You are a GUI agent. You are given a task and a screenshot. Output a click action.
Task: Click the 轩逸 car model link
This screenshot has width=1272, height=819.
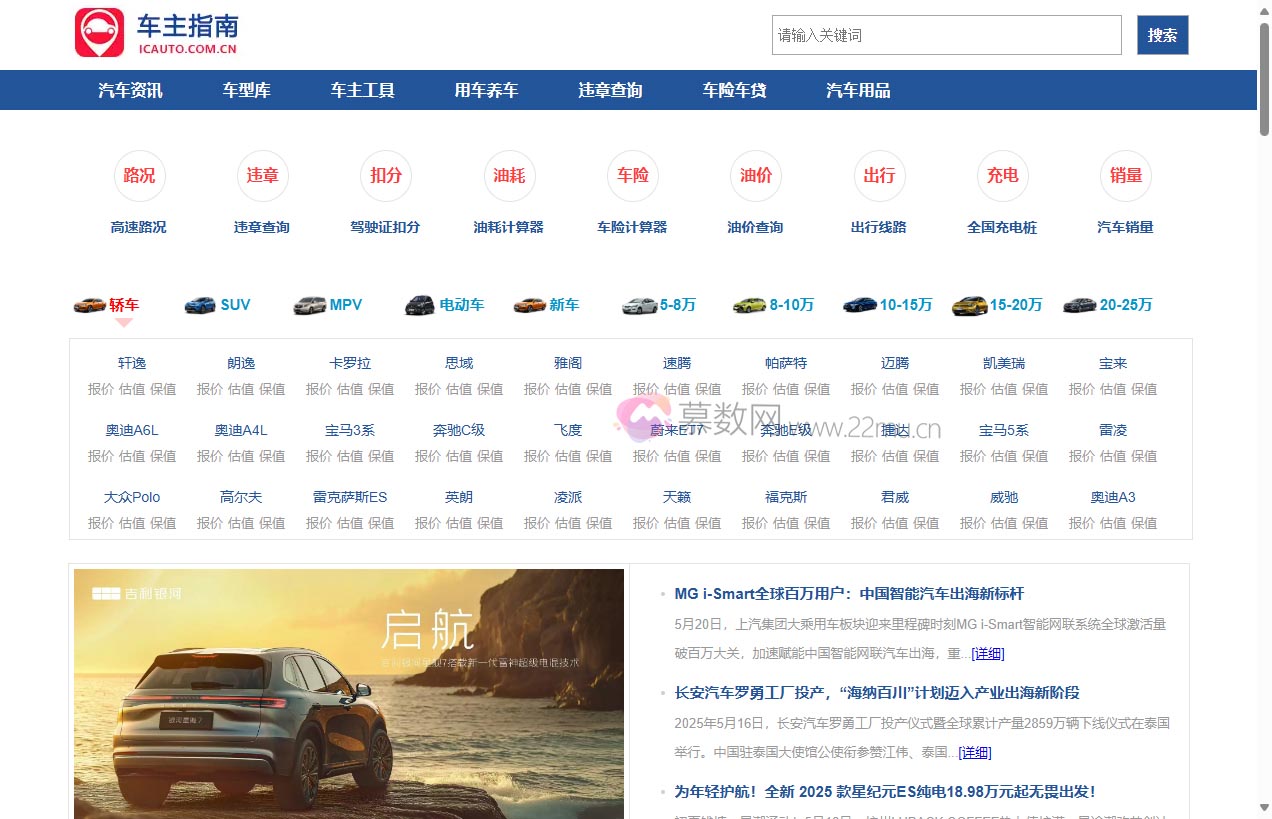coord(132,363)
